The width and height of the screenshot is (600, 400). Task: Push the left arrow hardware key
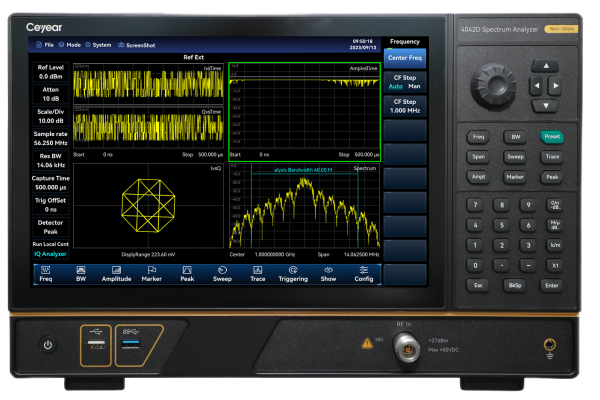click(536, 86)
